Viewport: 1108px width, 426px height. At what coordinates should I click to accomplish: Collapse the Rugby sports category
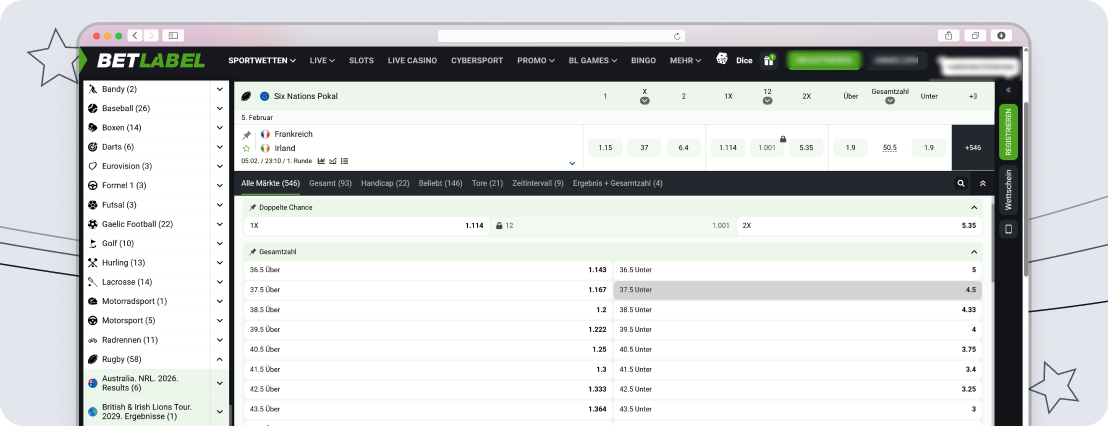tap(219, 359)
